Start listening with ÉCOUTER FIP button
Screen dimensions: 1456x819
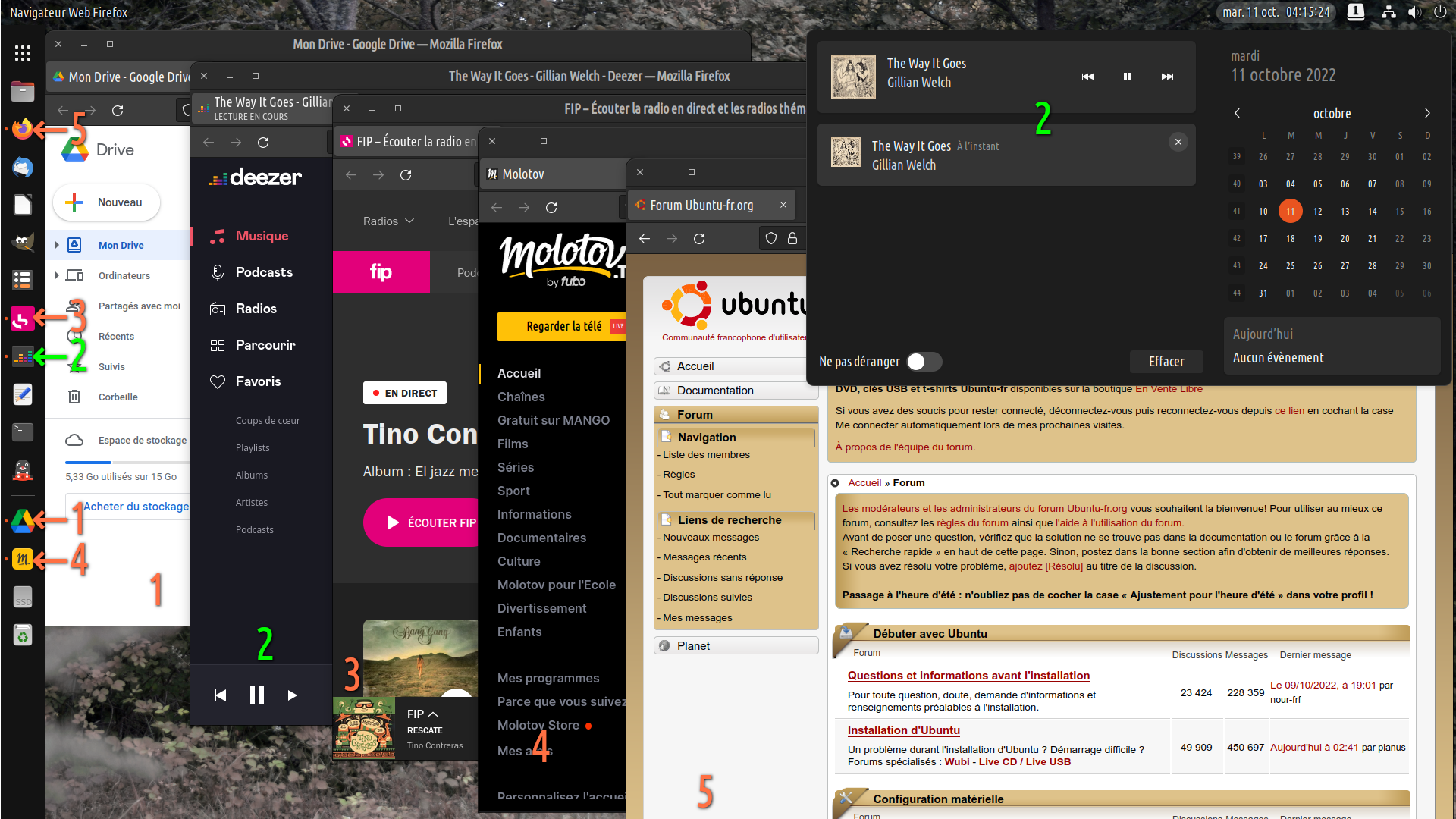pos(422,522)
